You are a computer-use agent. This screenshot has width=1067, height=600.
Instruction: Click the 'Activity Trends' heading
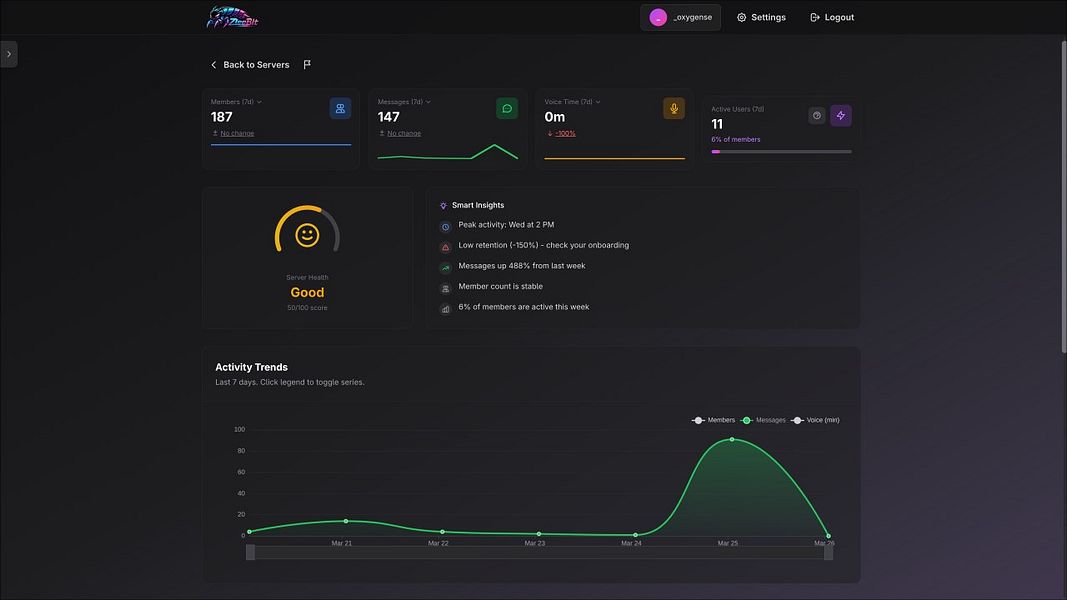251,367
